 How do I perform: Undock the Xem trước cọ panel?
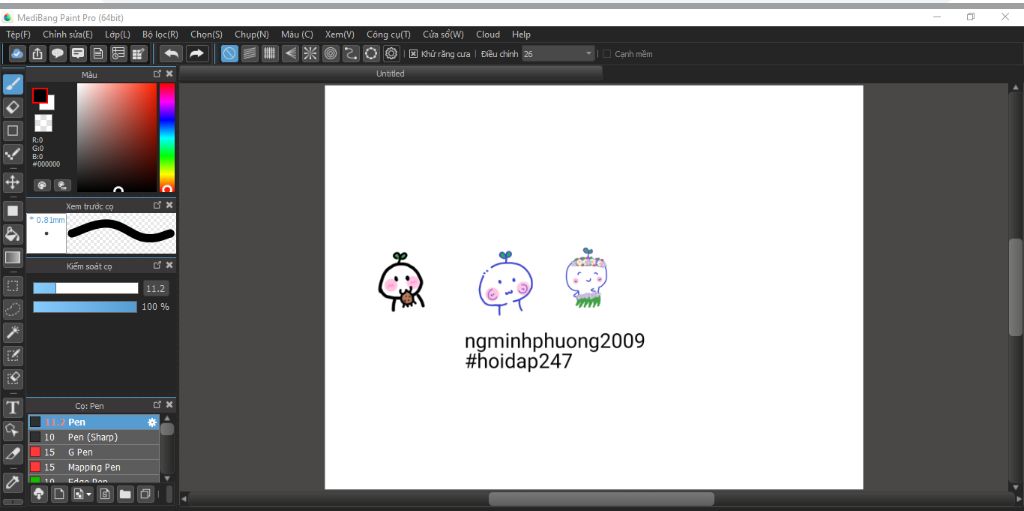point(157,205)
